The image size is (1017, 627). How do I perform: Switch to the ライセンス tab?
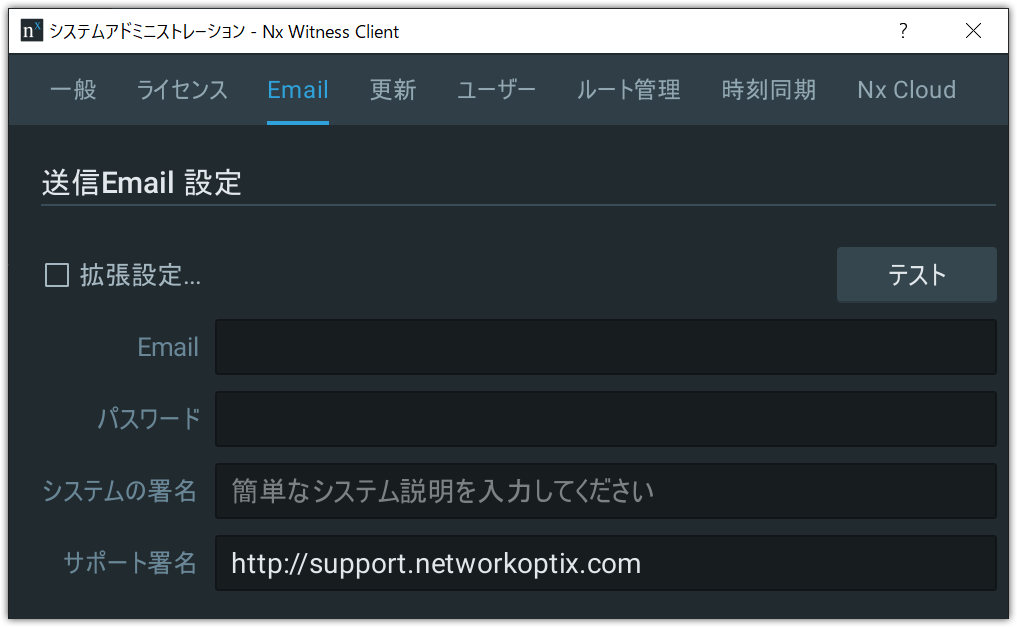click(182, 89)
